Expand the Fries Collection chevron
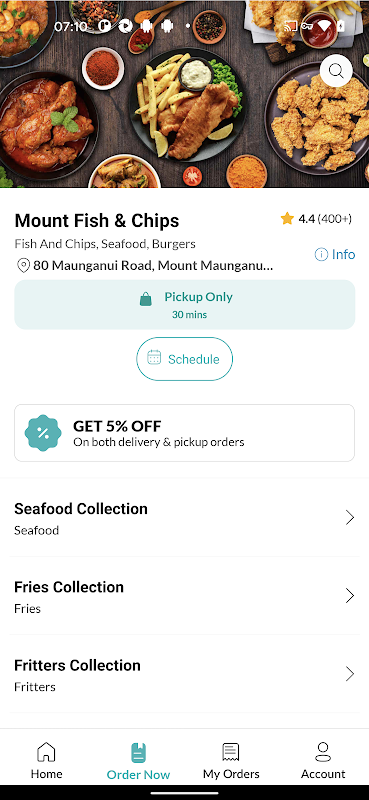 350,596
